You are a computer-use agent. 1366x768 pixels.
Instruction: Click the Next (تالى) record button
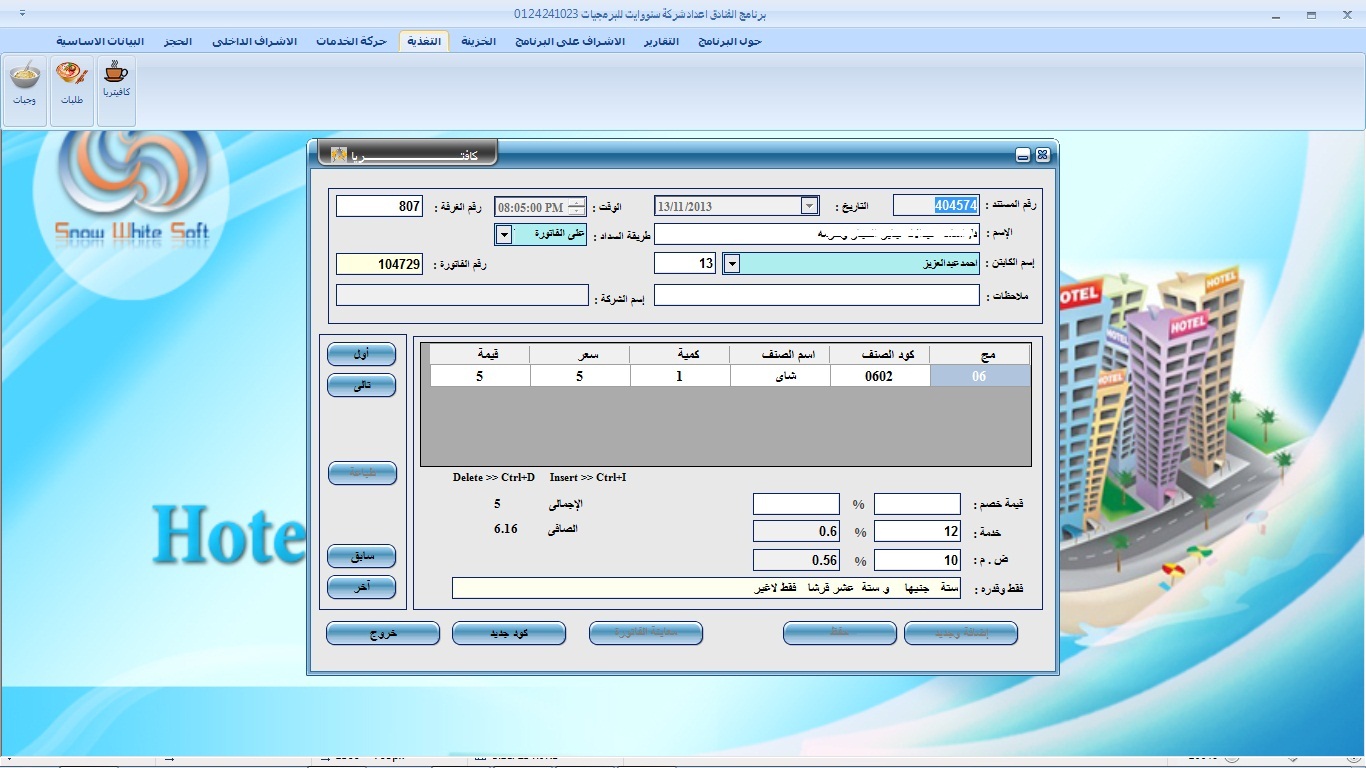click(x=362, y=385)
